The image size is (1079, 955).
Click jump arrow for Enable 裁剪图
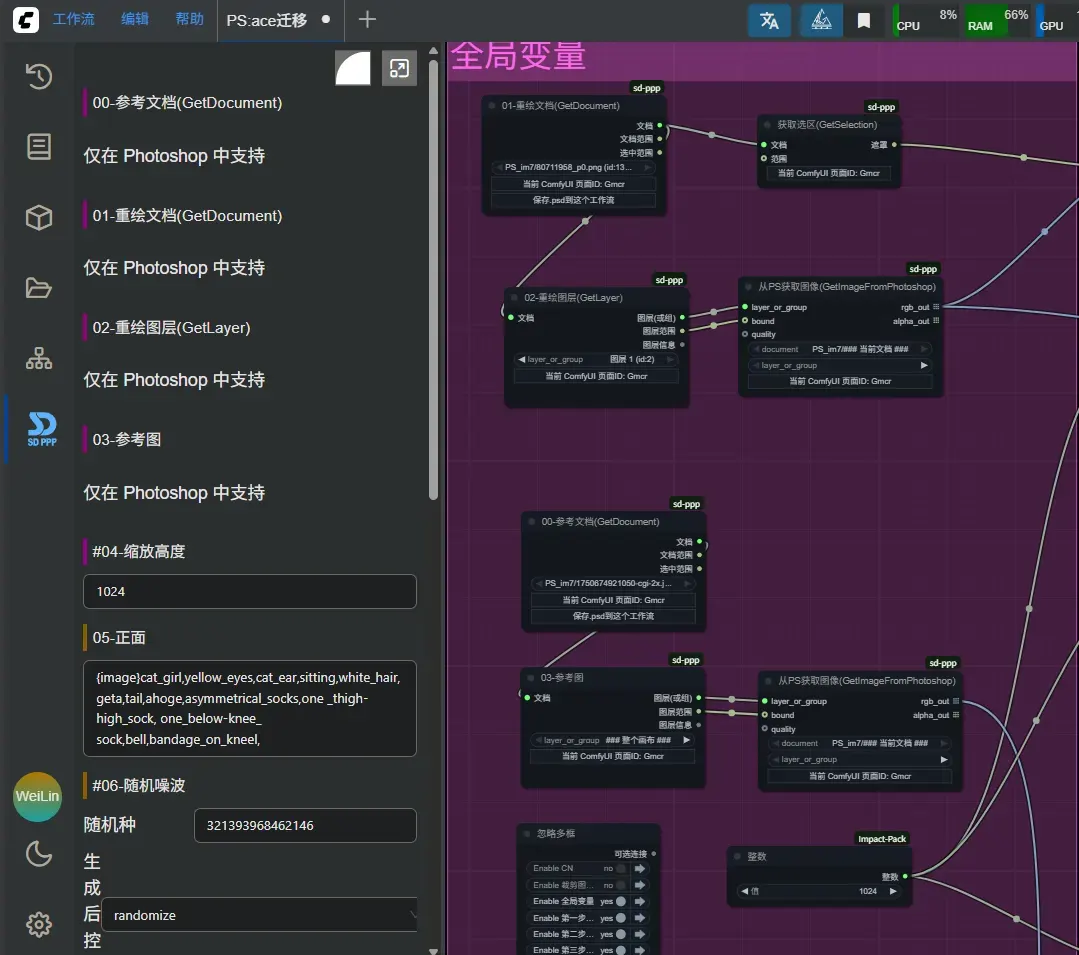coord(640,885)
